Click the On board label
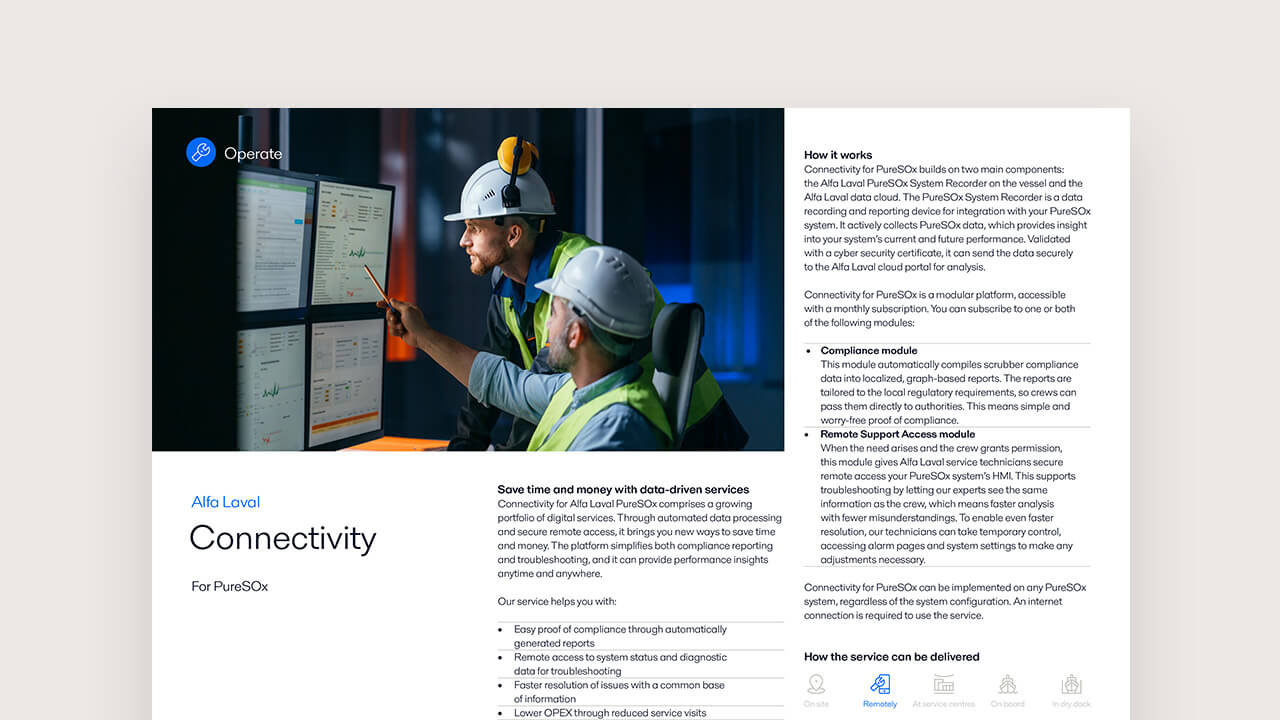 (x=1008, y=705)
